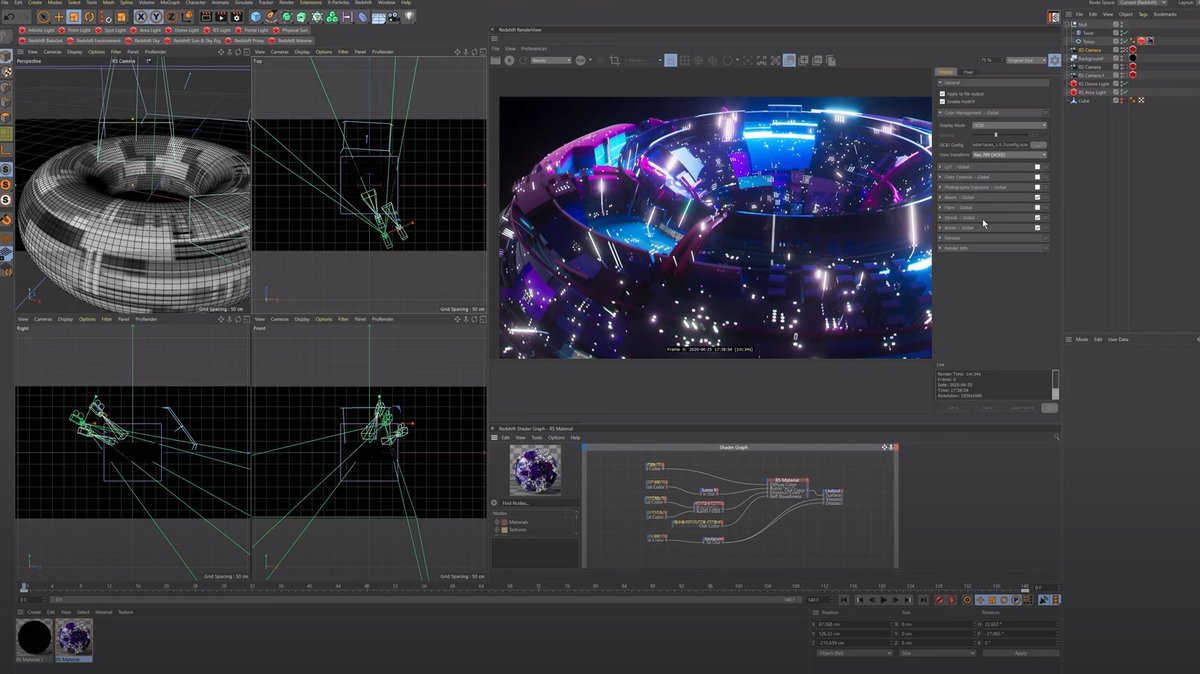Toggle the LUT Global checkbox
The width and height of the screenshot is (1200, 674).
point(1037,167)
